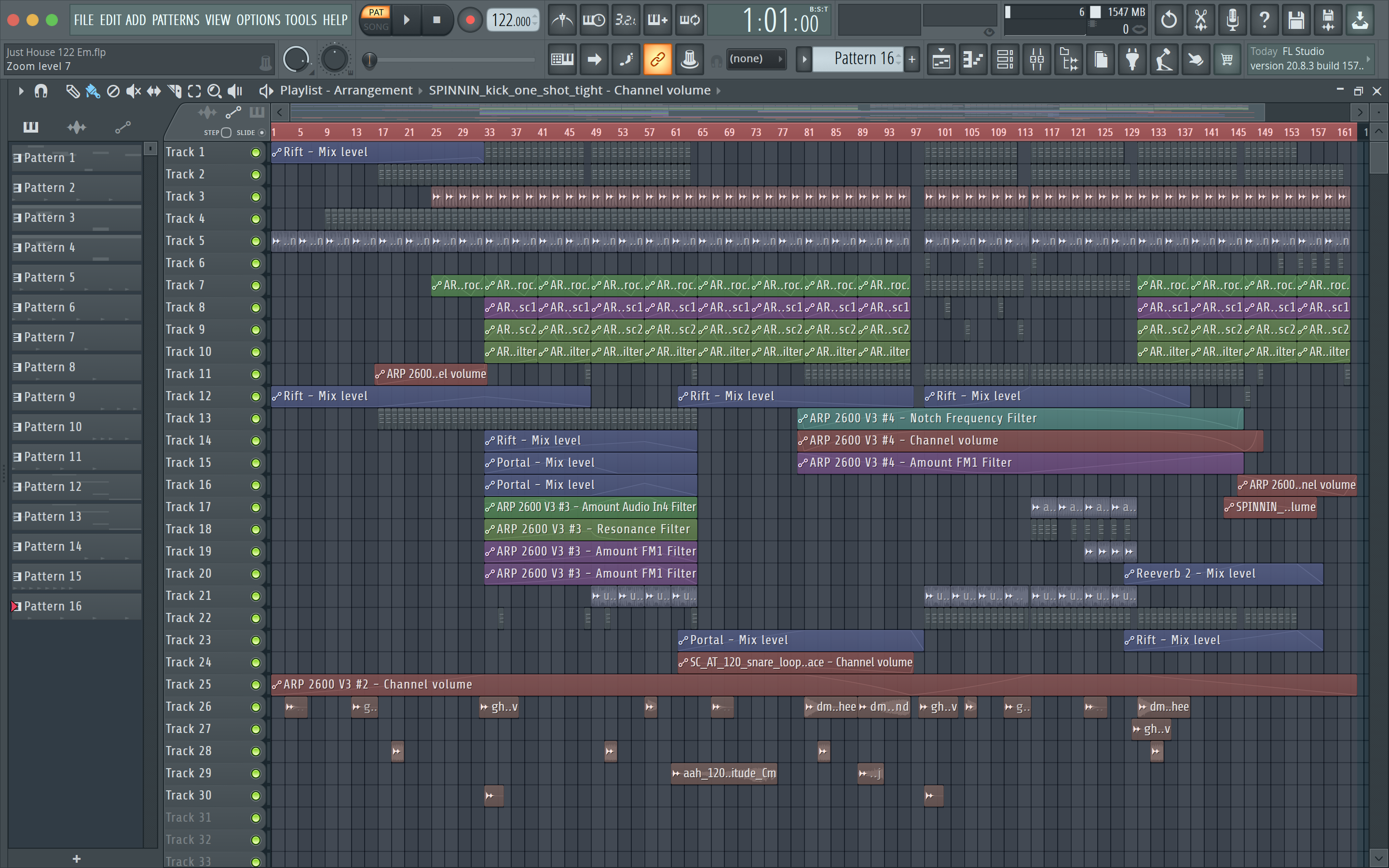This screenshot has width=1389, height=868.
Task: Select the Slice tool in playlist toolbar
Action: coord(174,91)
